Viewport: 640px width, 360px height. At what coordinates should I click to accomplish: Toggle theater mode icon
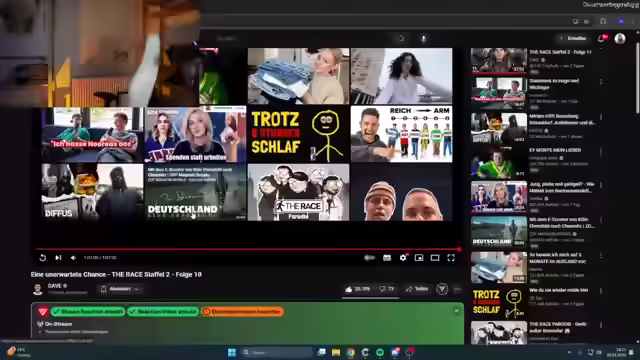[435, 258]
